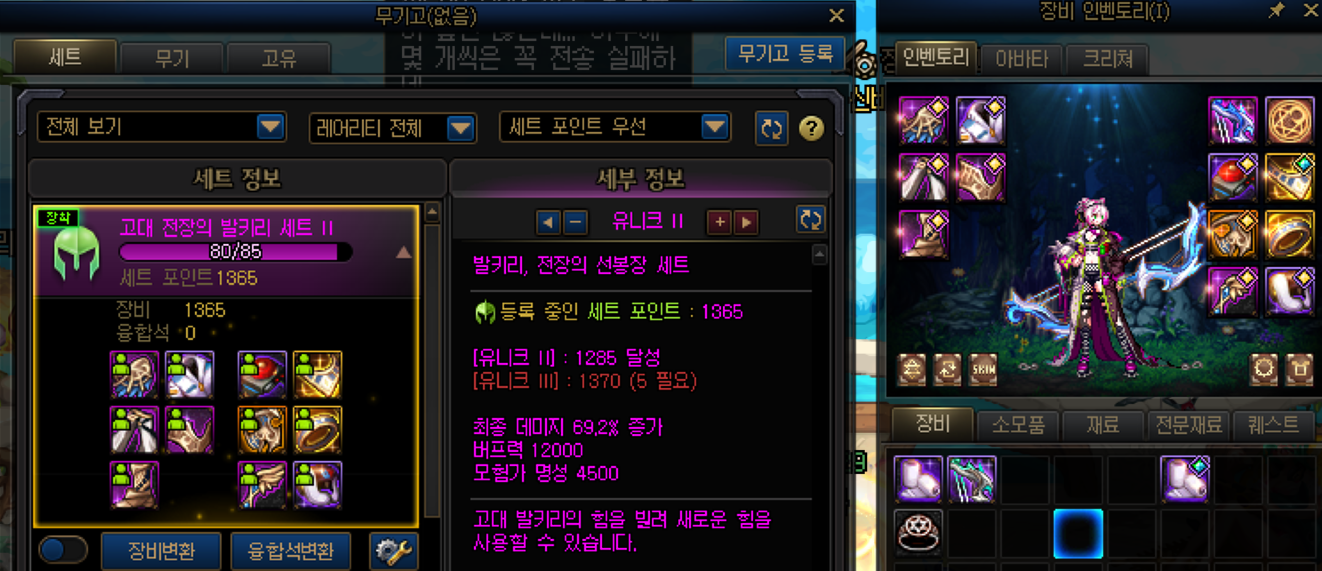Select the ring item in the inventory grid
The width and height of the screenshot is (1322, 571).
(x=919, y=533)
